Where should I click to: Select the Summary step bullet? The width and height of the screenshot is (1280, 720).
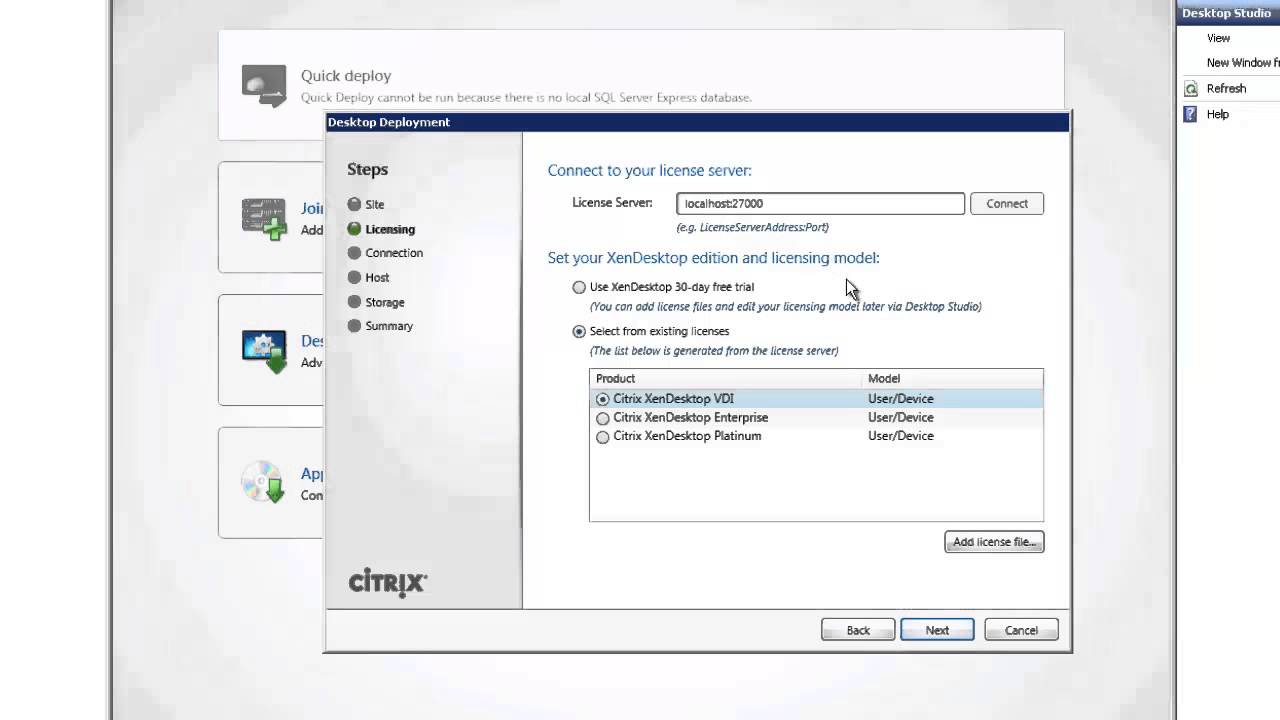click(x=354, y=326)
